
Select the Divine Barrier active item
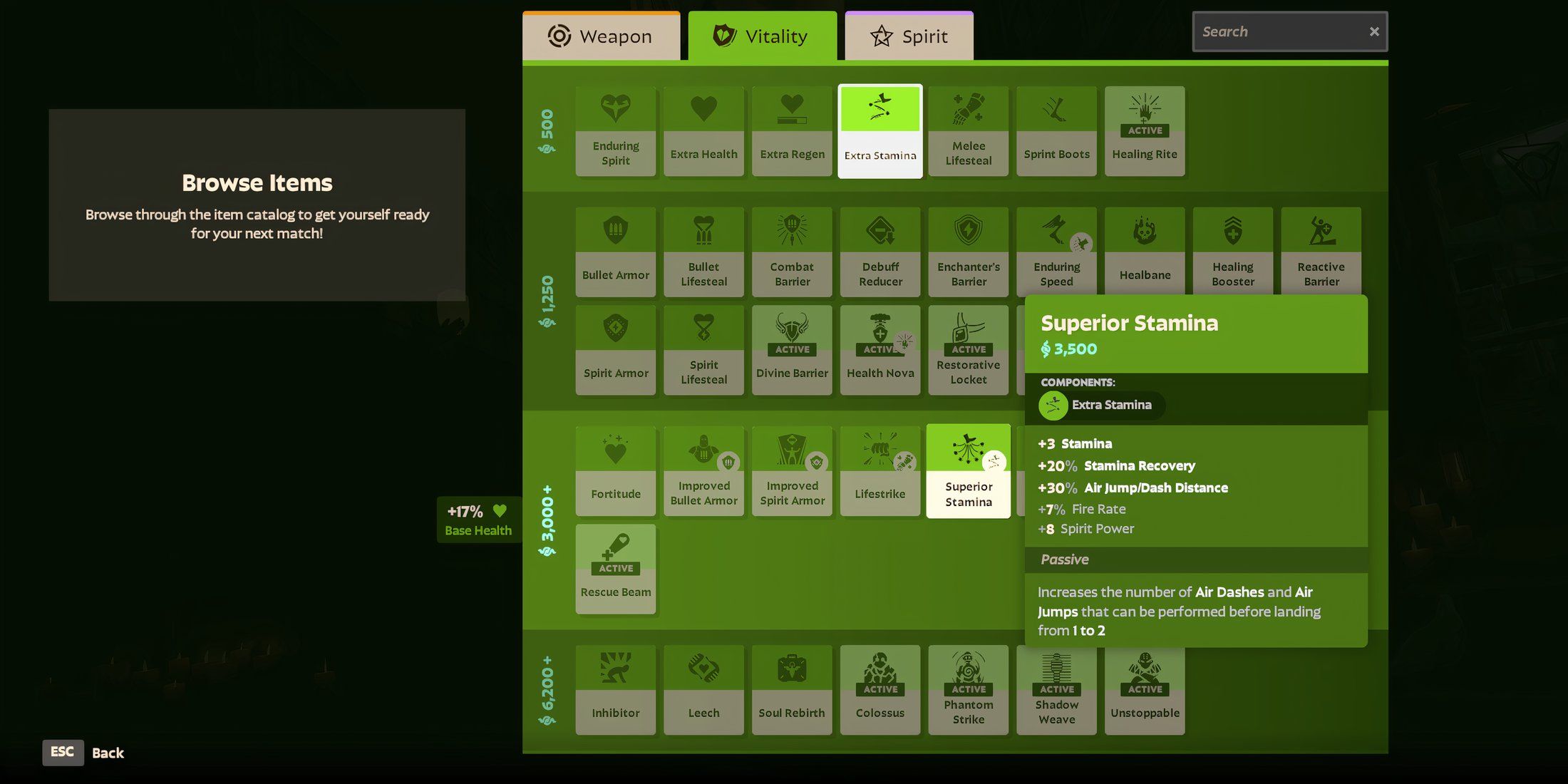tap(792, 350)
